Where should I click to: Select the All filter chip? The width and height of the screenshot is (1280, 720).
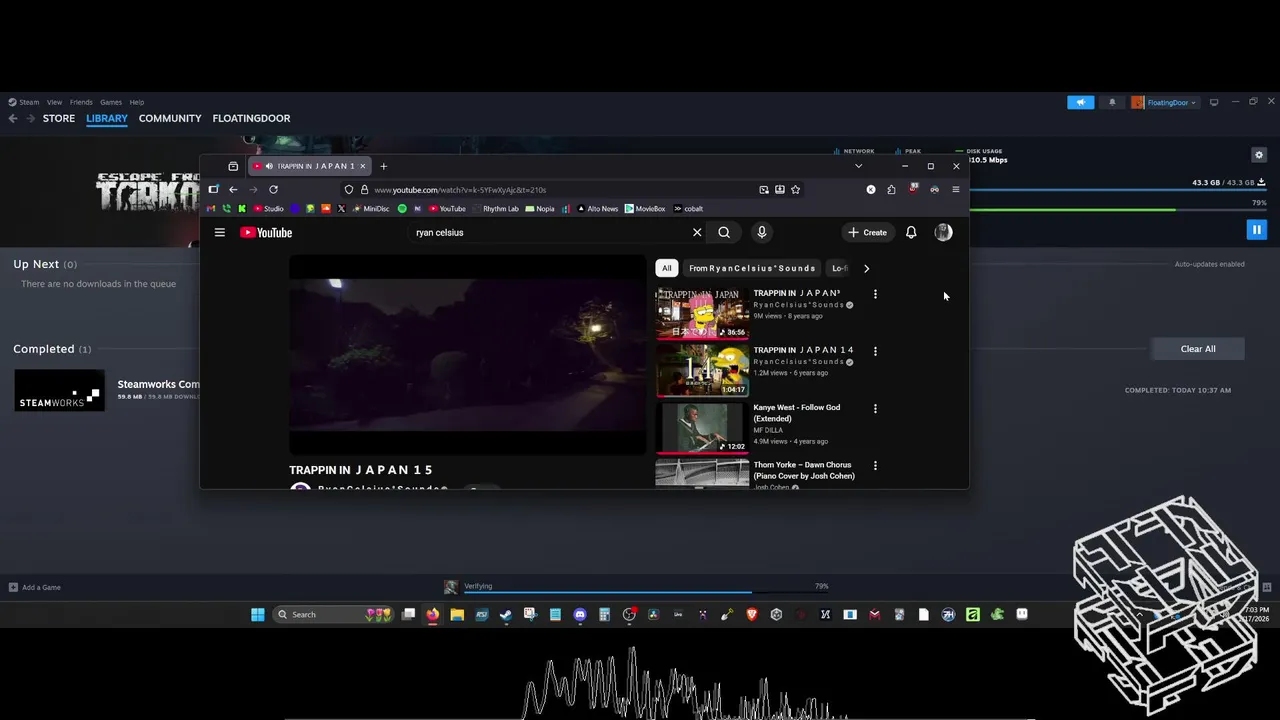coord(667,268)
